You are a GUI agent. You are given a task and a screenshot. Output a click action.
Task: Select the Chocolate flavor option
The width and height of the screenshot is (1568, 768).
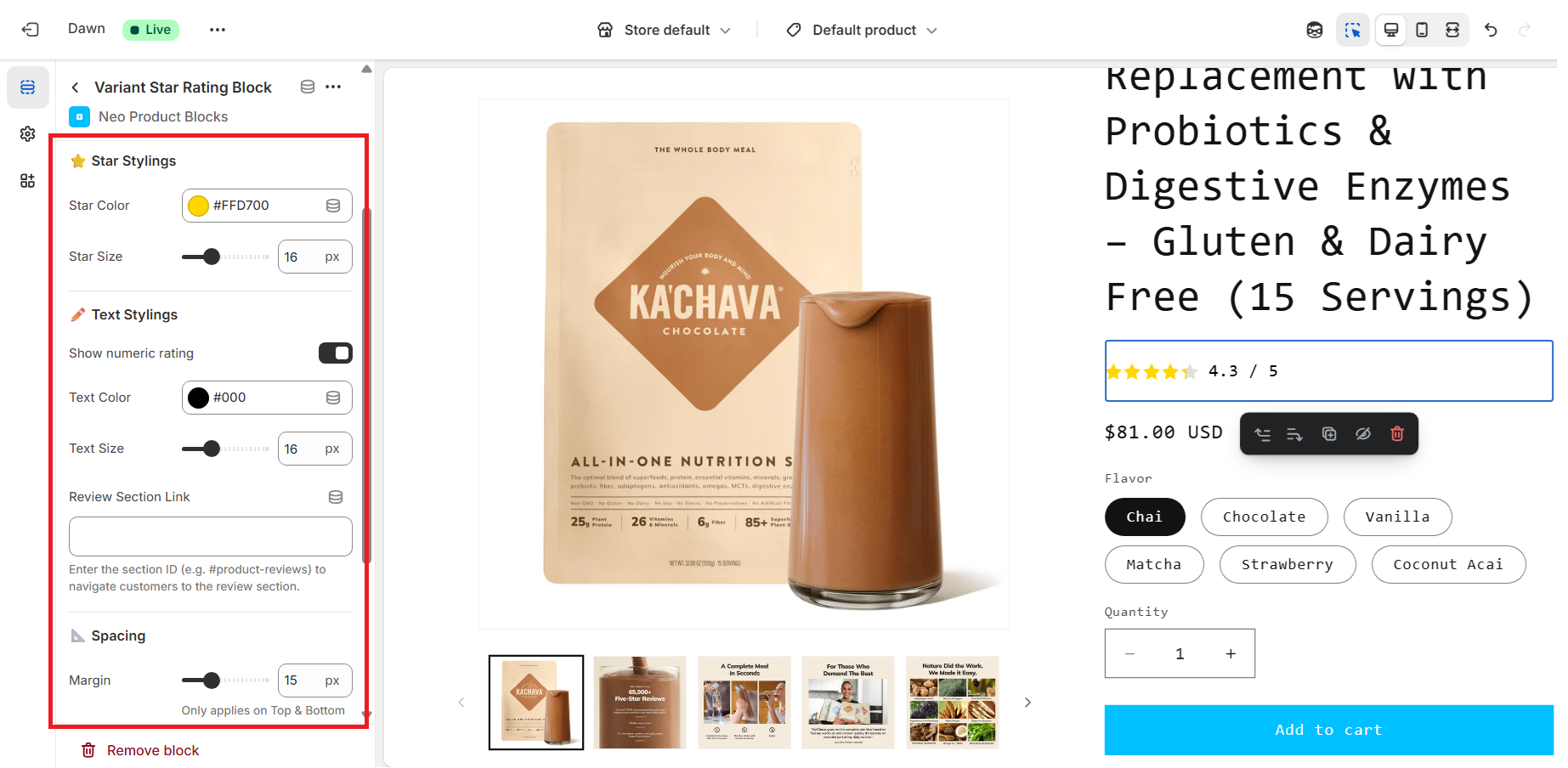click(1264, 517)
